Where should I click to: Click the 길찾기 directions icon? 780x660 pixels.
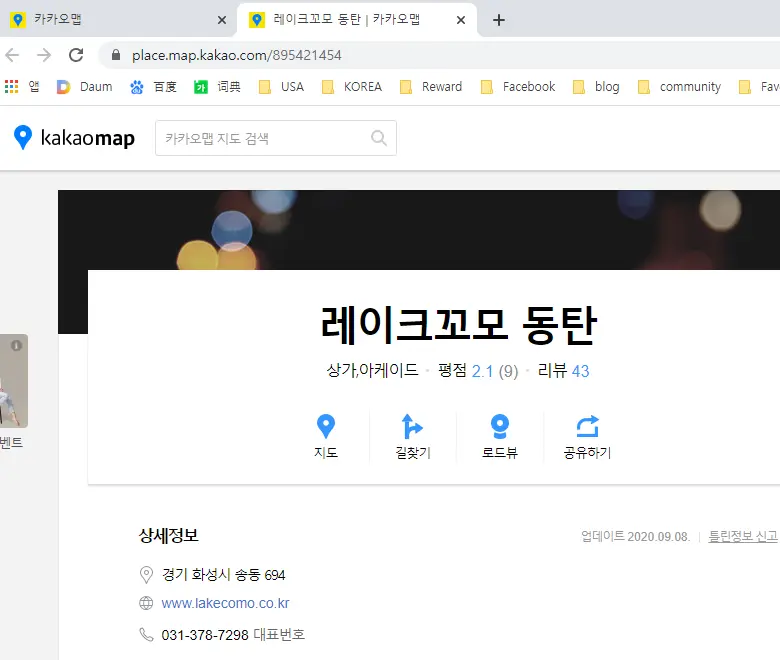point(412,427)
